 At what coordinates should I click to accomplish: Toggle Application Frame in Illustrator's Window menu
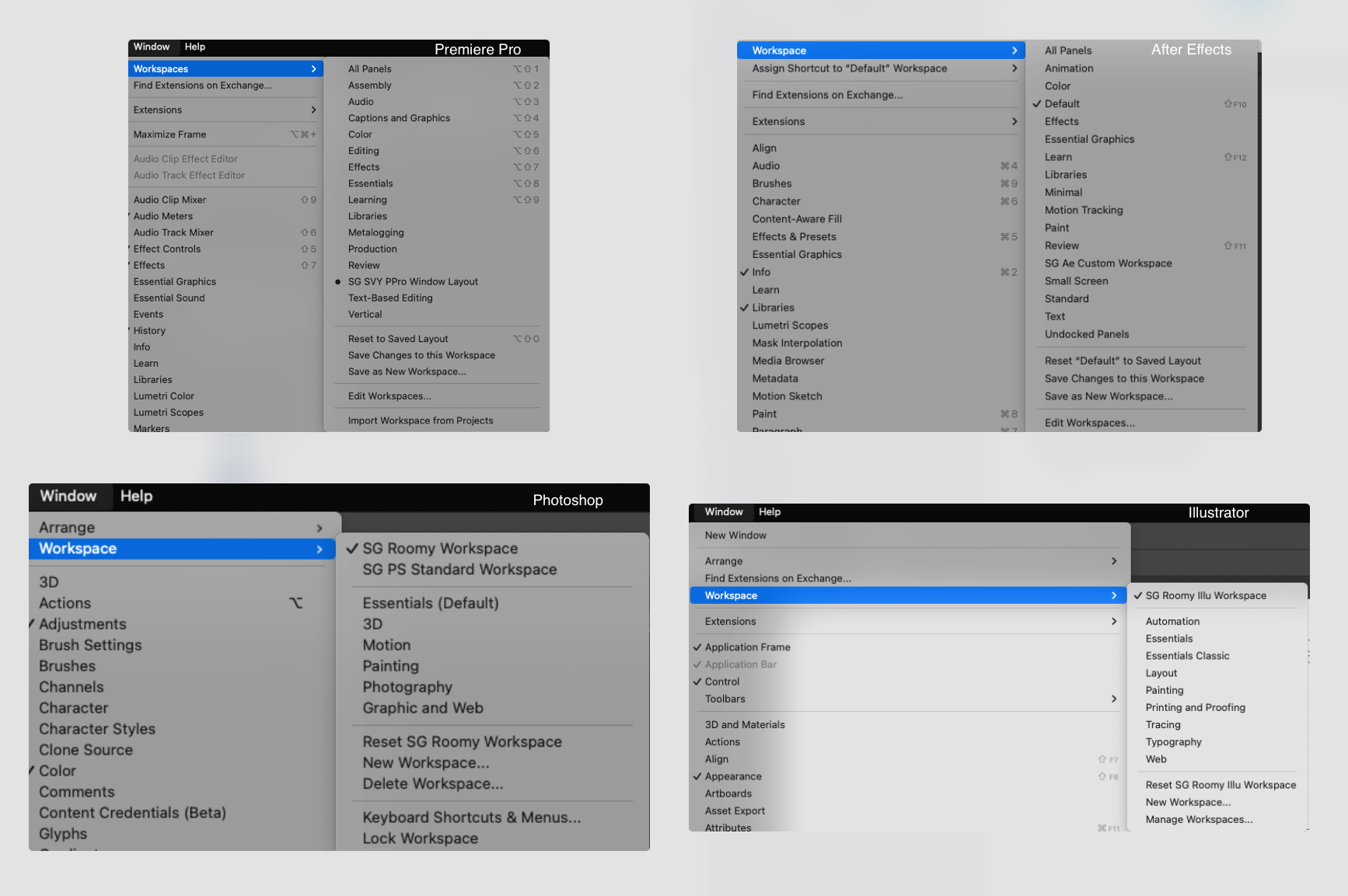click(x=747, y=647)
